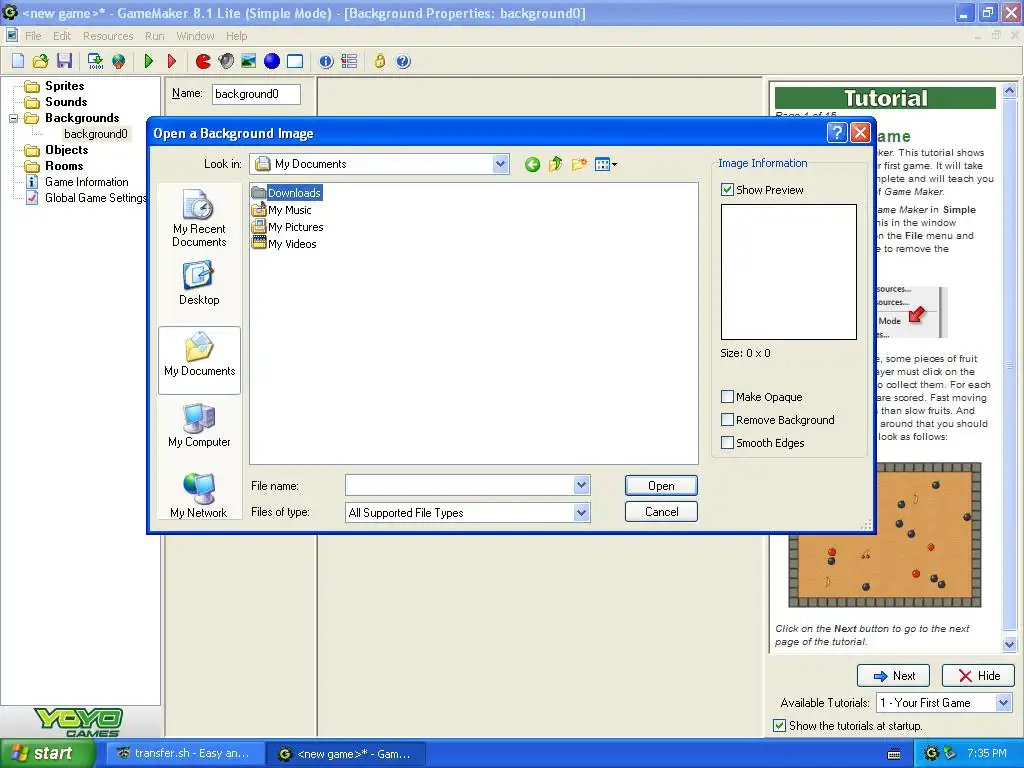Switch to transfer.sh taskbar window

point(185,754)
